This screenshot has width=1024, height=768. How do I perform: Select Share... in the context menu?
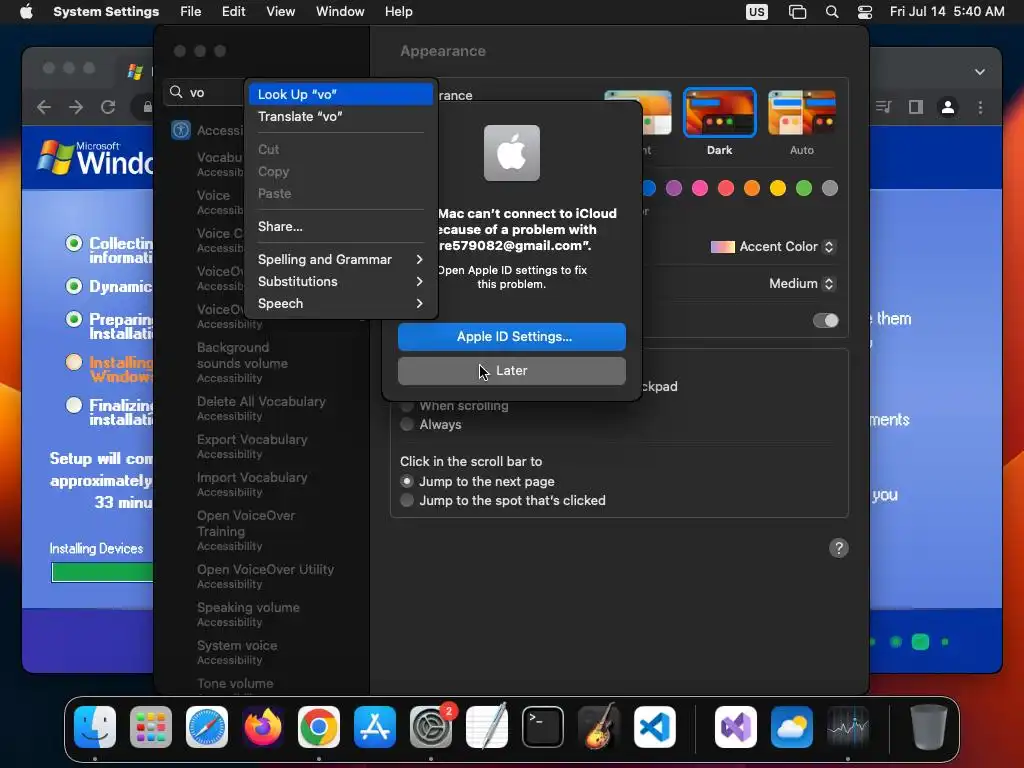coord(340,227)
